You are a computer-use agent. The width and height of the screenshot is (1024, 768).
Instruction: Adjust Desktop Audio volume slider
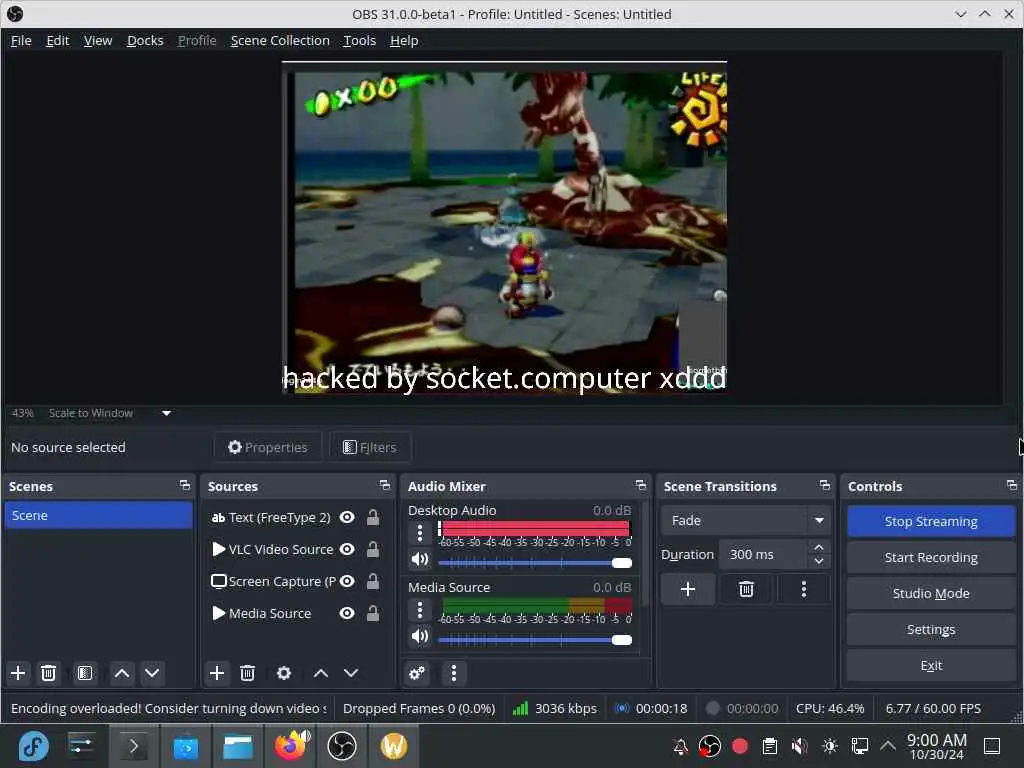535,563
